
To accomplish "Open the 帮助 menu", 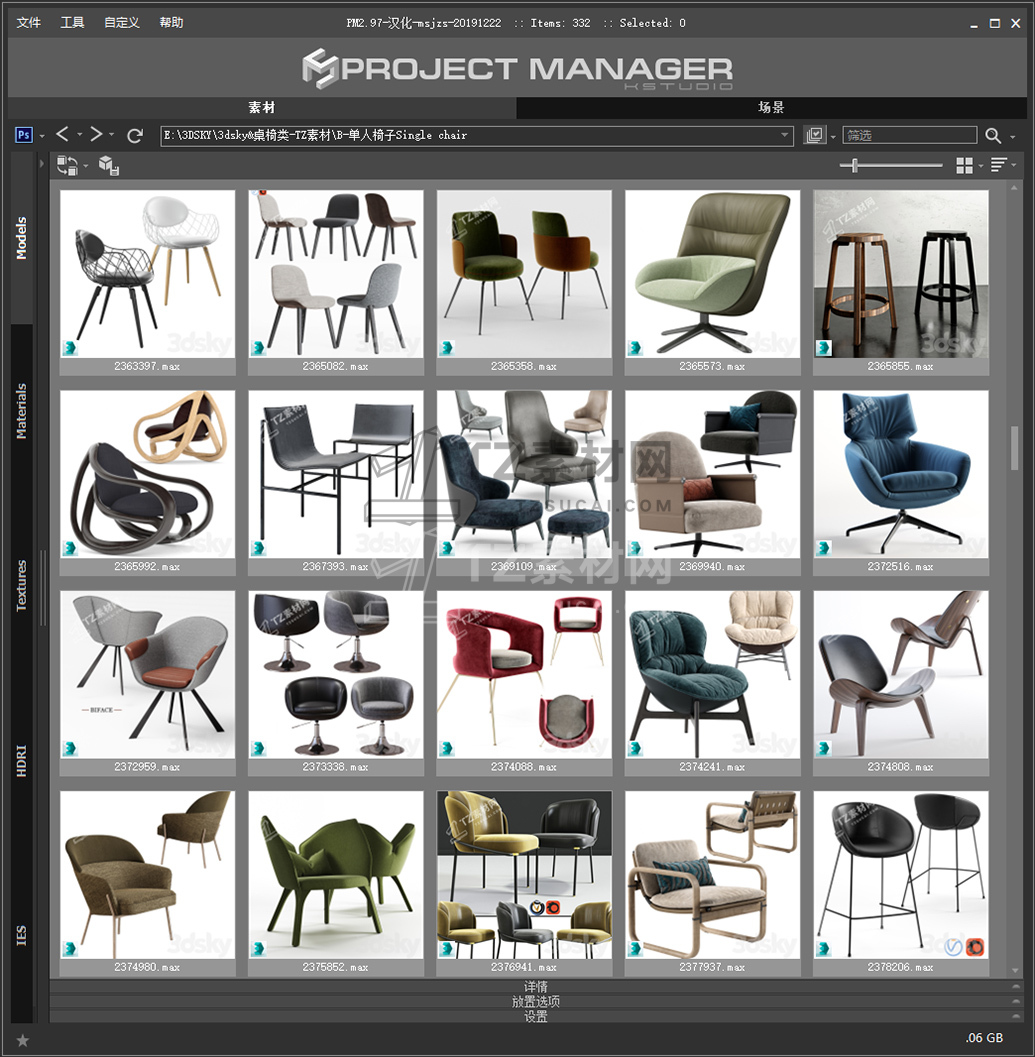I will 171,23.
